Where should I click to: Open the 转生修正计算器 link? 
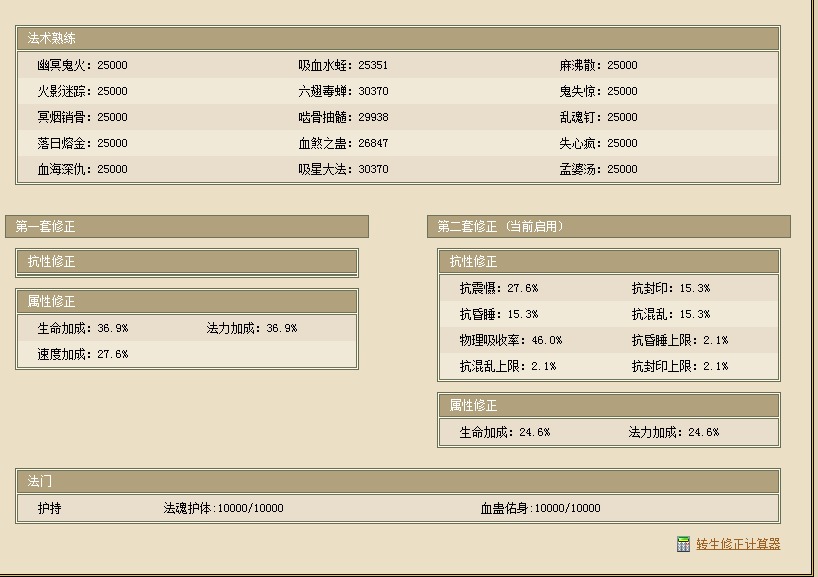click(x=738, y=544)
